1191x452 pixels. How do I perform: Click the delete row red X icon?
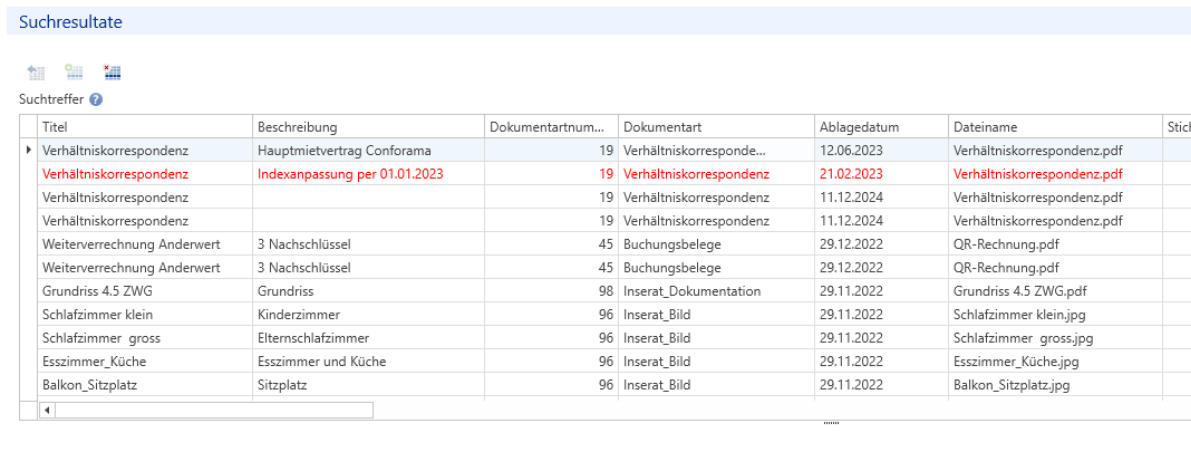[112, 73]
